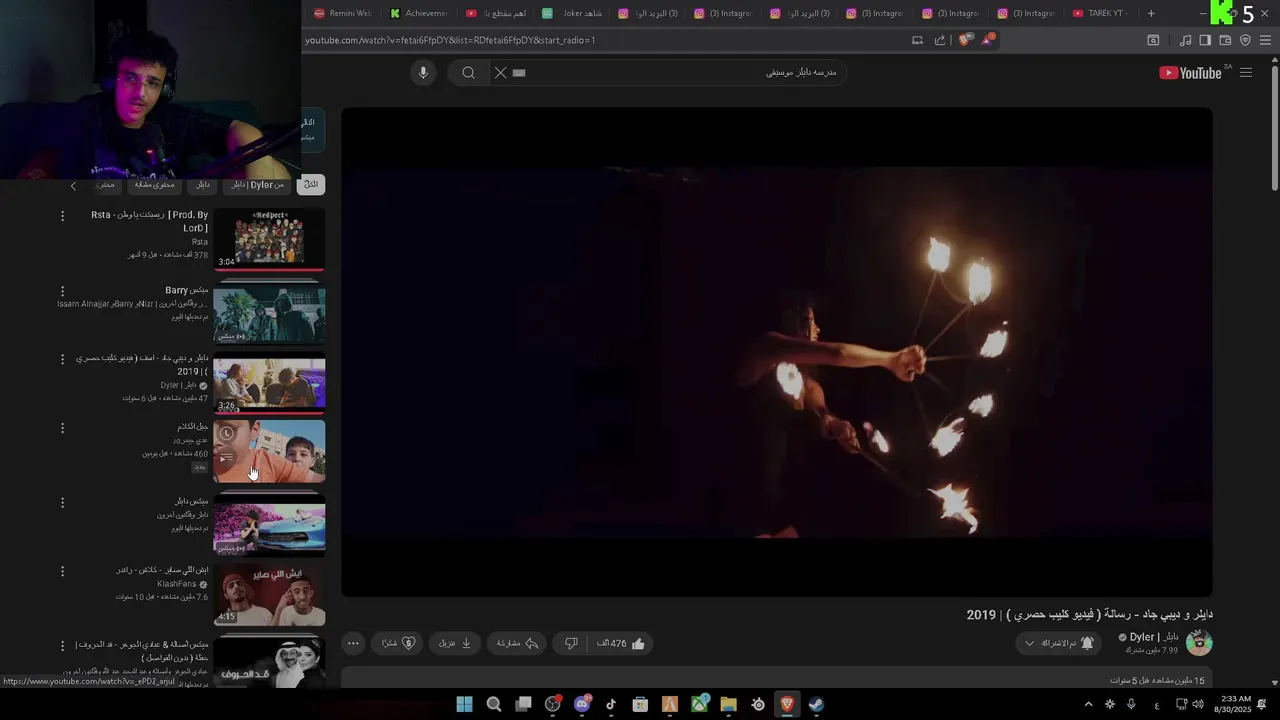Viewport: 1280px width, 720px height.
Task: Open the YouTube hamburger guide menu
Action: coord(1246,73)
